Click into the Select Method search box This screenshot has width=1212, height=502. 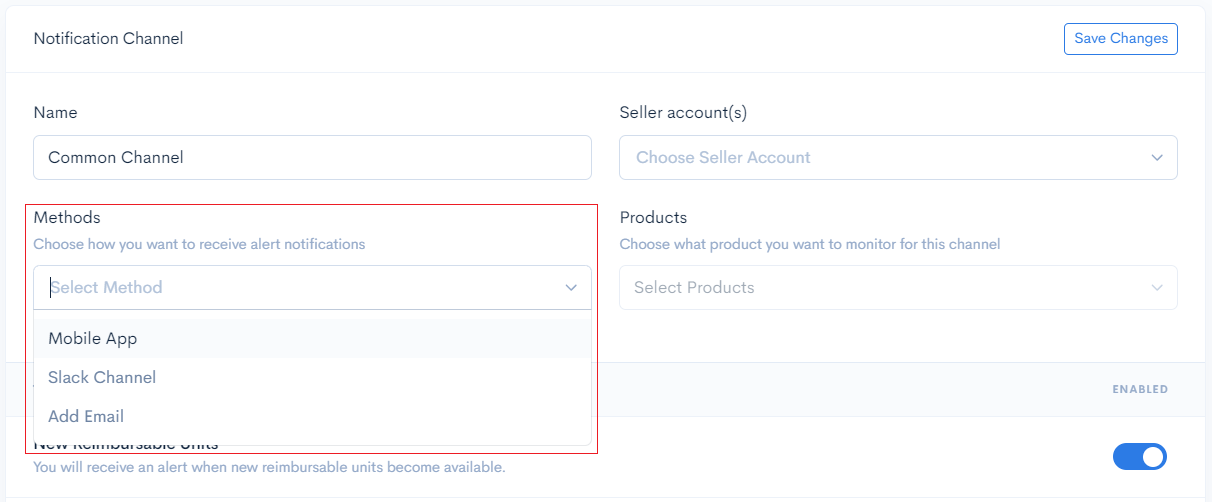point(300,288)
